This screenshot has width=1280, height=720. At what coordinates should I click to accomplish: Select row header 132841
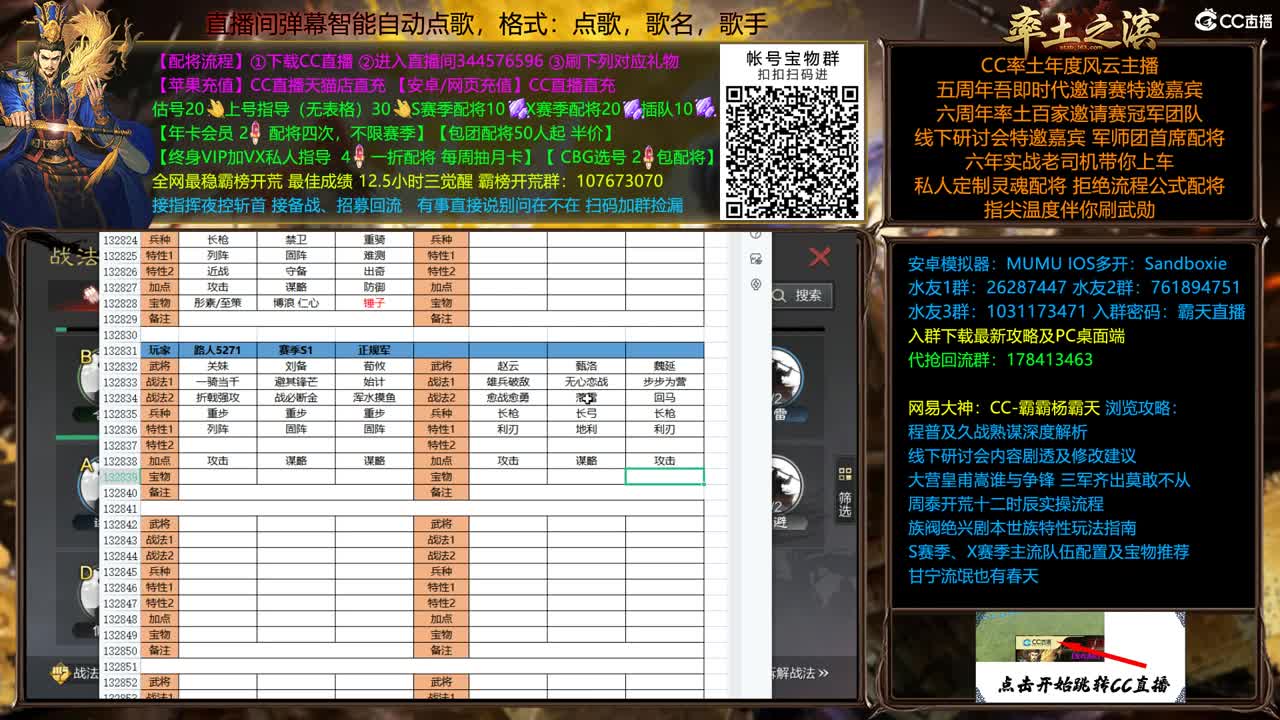pos(120,508)
